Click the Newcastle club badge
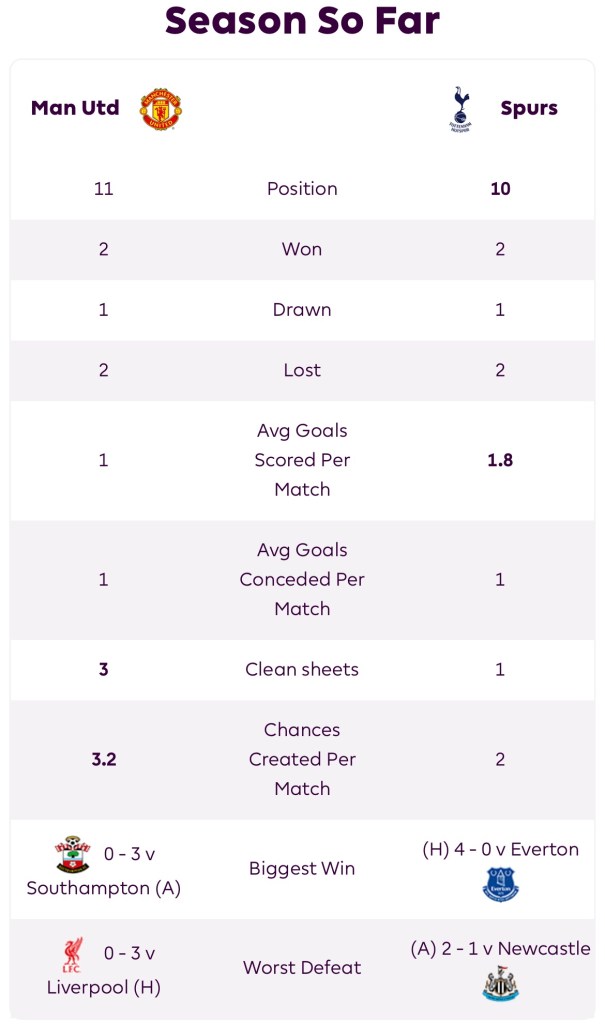Viewport: 605px width, 1024px height. [500, 984]
